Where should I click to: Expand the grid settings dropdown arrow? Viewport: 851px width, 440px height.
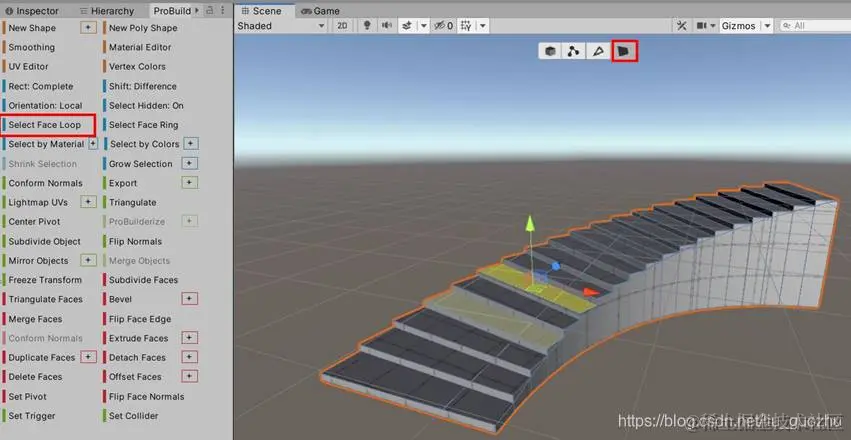coord(482,25)
